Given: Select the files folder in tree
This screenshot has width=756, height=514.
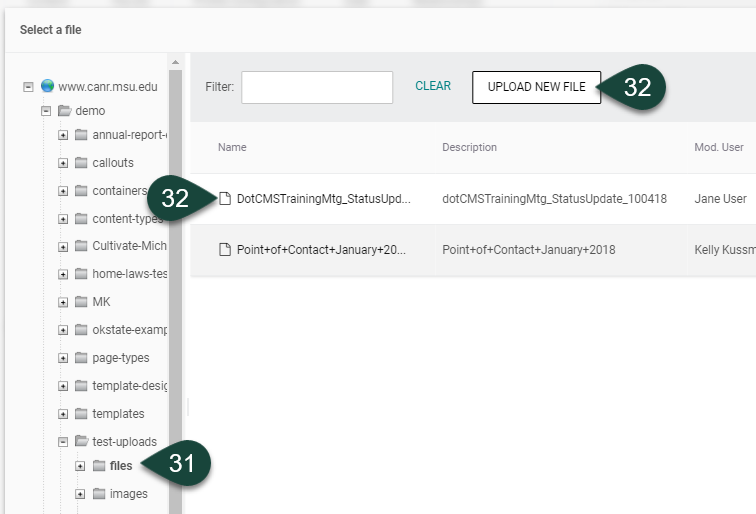Looking at the screenshot, I should tap(120, 466).
